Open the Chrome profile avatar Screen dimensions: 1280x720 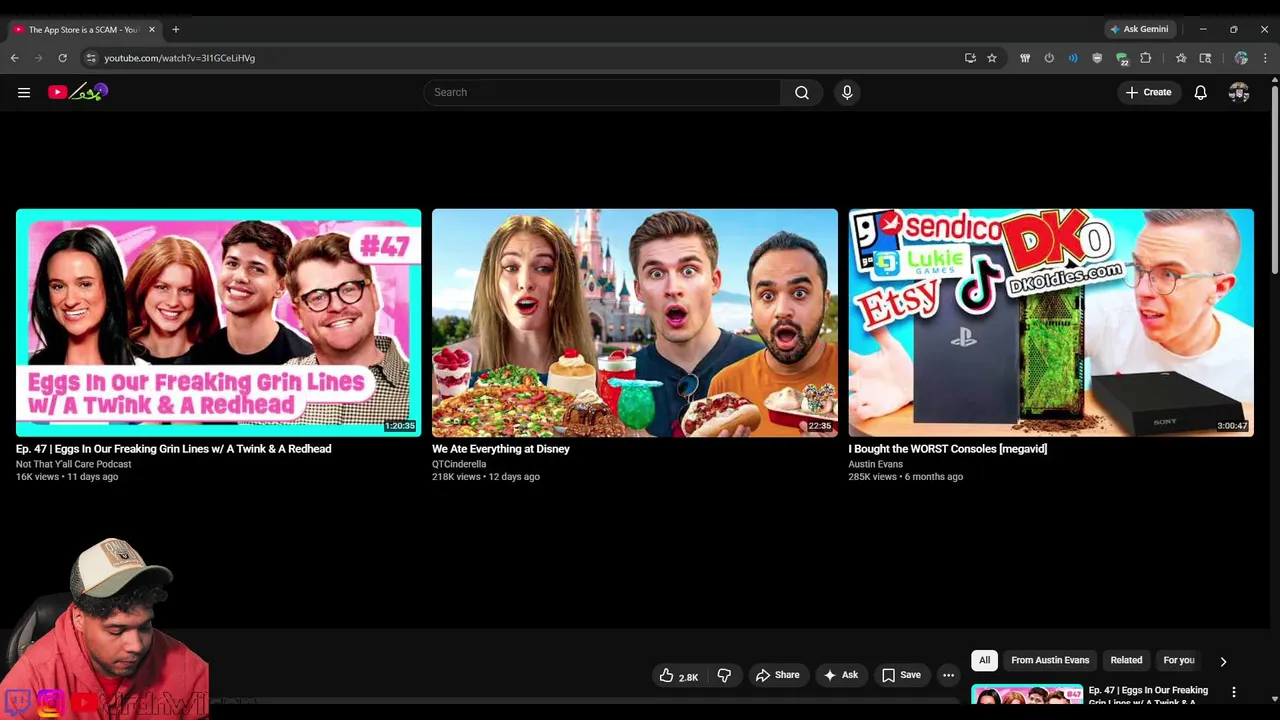(1241, 58)
